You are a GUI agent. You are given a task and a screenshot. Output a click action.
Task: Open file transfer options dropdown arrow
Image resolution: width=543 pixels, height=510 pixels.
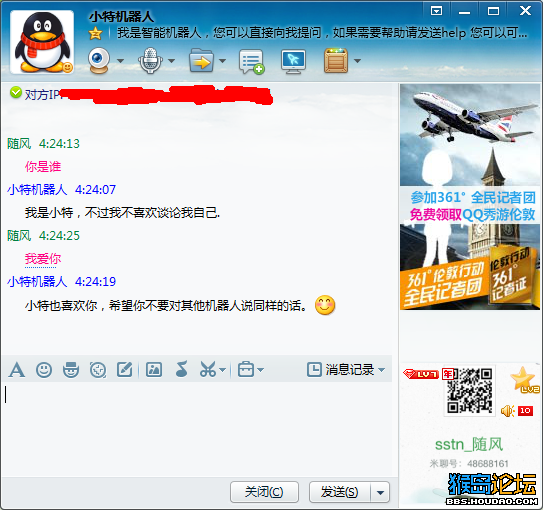[x=222, y=61]
